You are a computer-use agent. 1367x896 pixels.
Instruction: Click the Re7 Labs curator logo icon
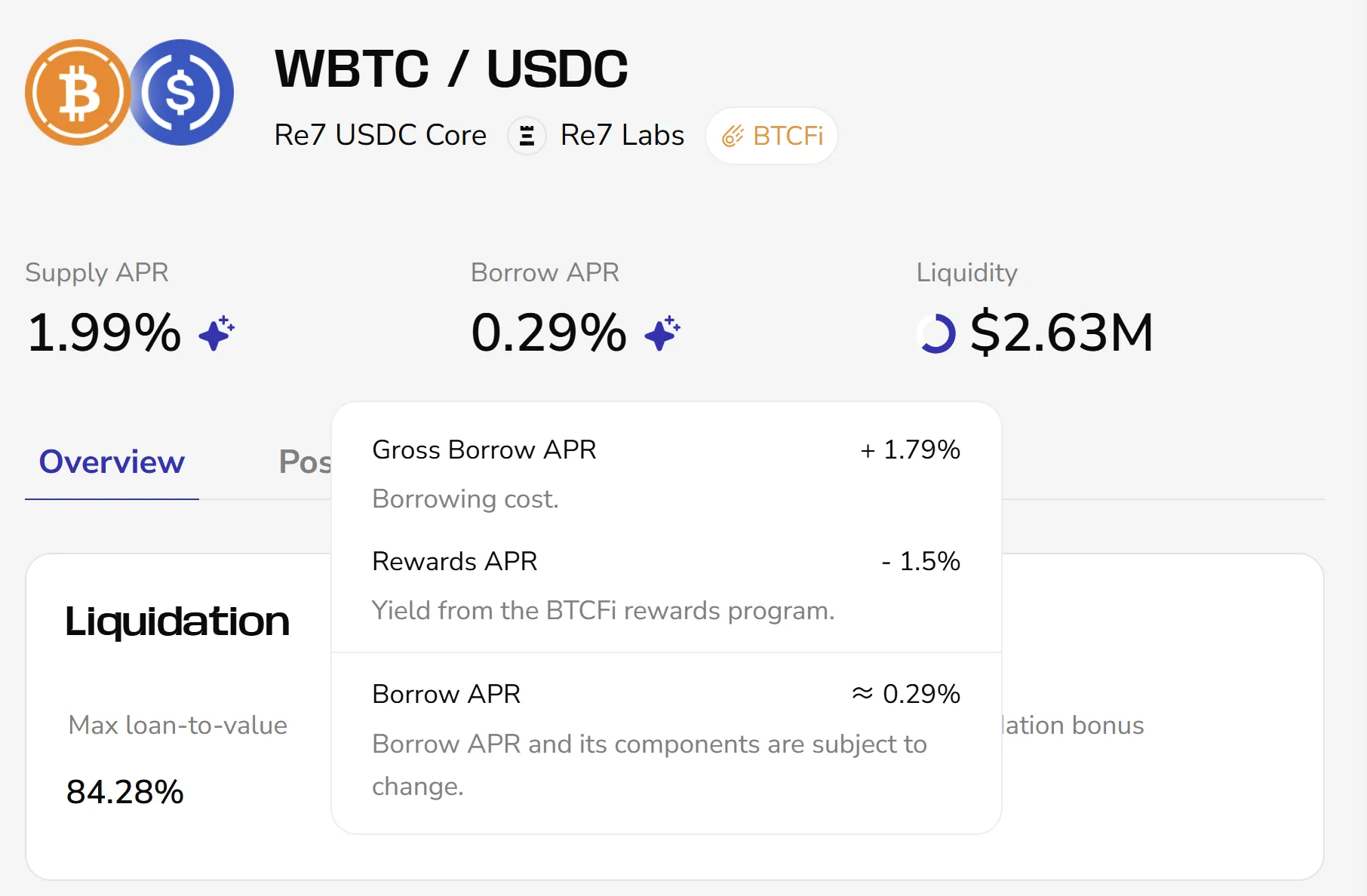(x=527, y=136)
